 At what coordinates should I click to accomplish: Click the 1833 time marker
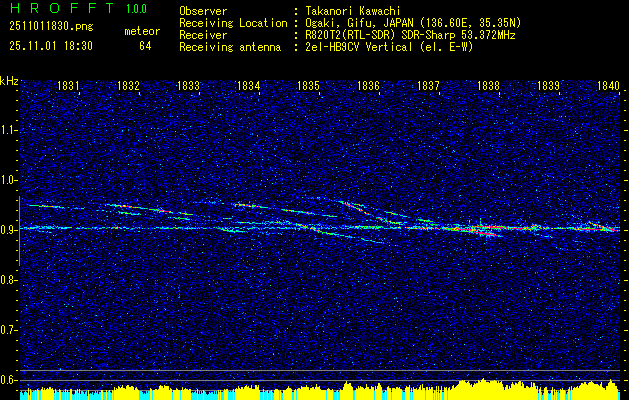(x=188, y=85)
